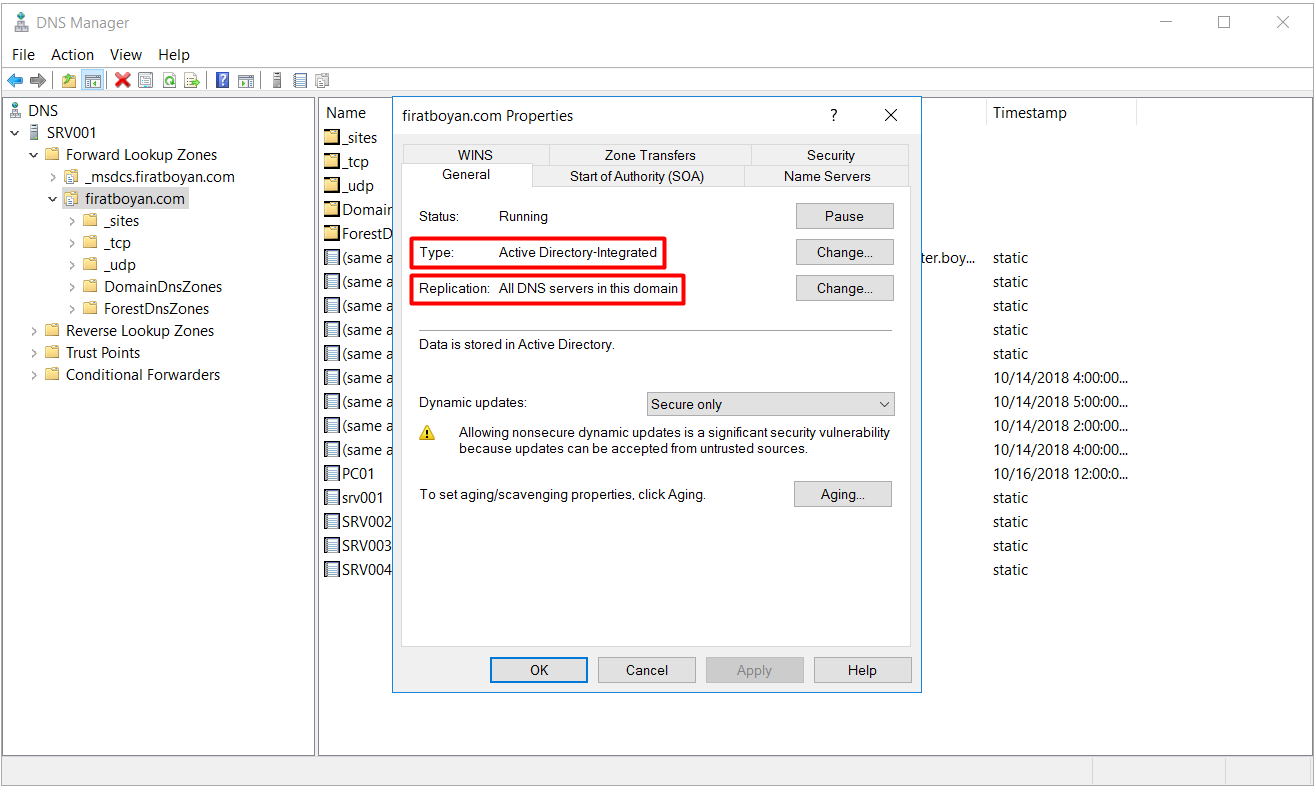Switch to the WINS tab
This screenshot has width=1316, height=790.
pyautogui.click(x=475, y=155)
